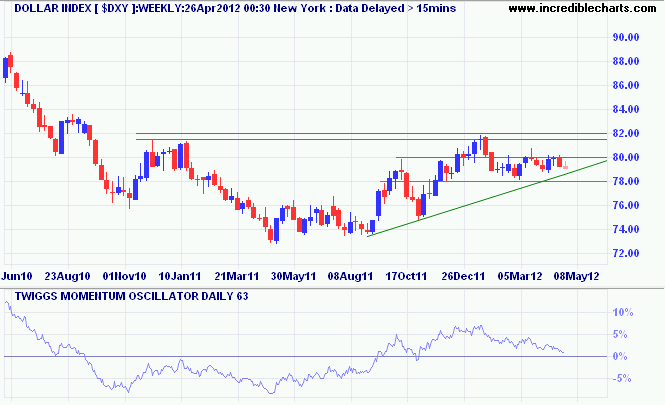The image size is (665, 405).
Task: Click the 76.00 price axis label
Action: [x=626, y=205]
